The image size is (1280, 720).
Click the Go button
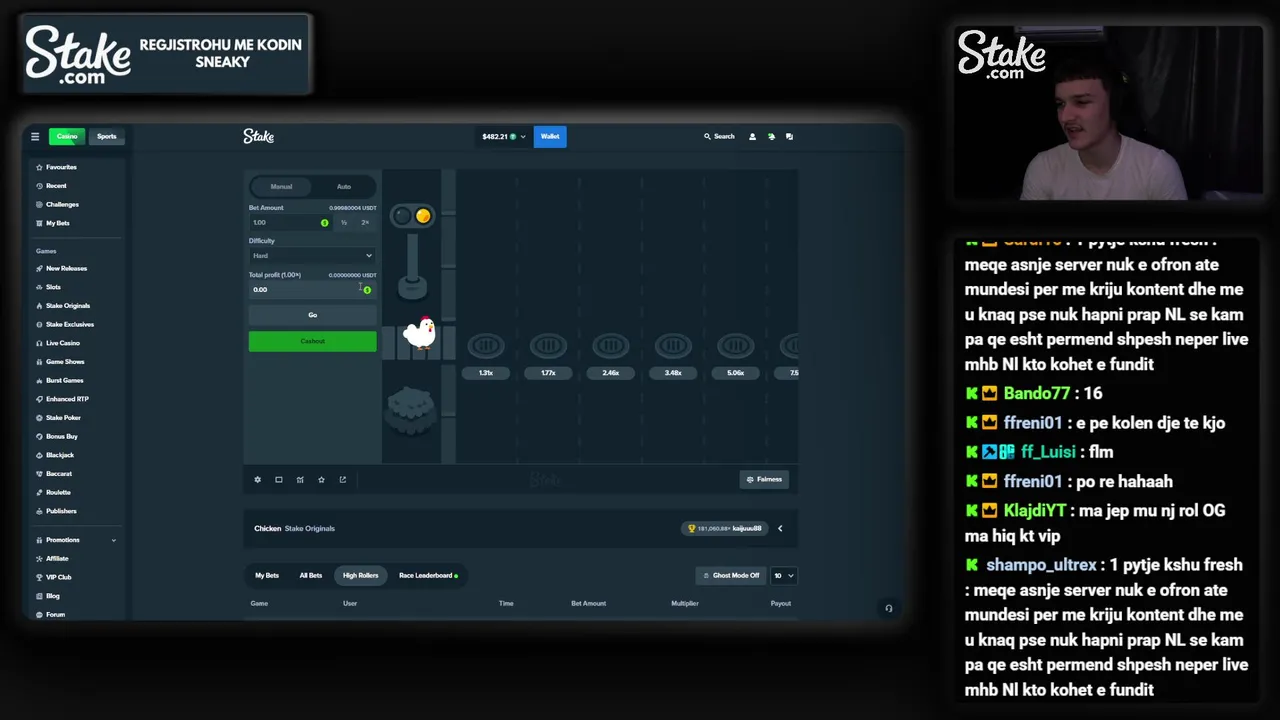[x=312, y=315]
